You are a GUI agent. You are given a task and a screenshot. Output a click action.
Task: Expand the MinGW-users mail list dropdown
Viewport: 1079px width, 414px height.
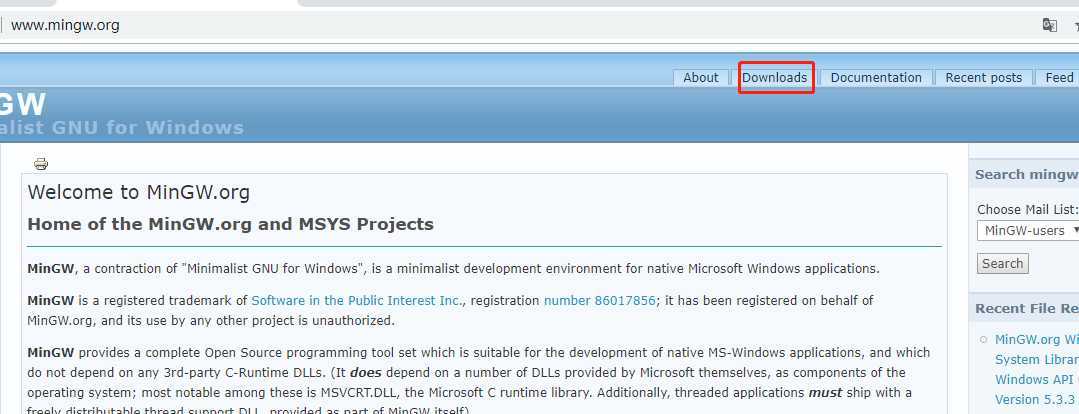(x=1029, y=230)
